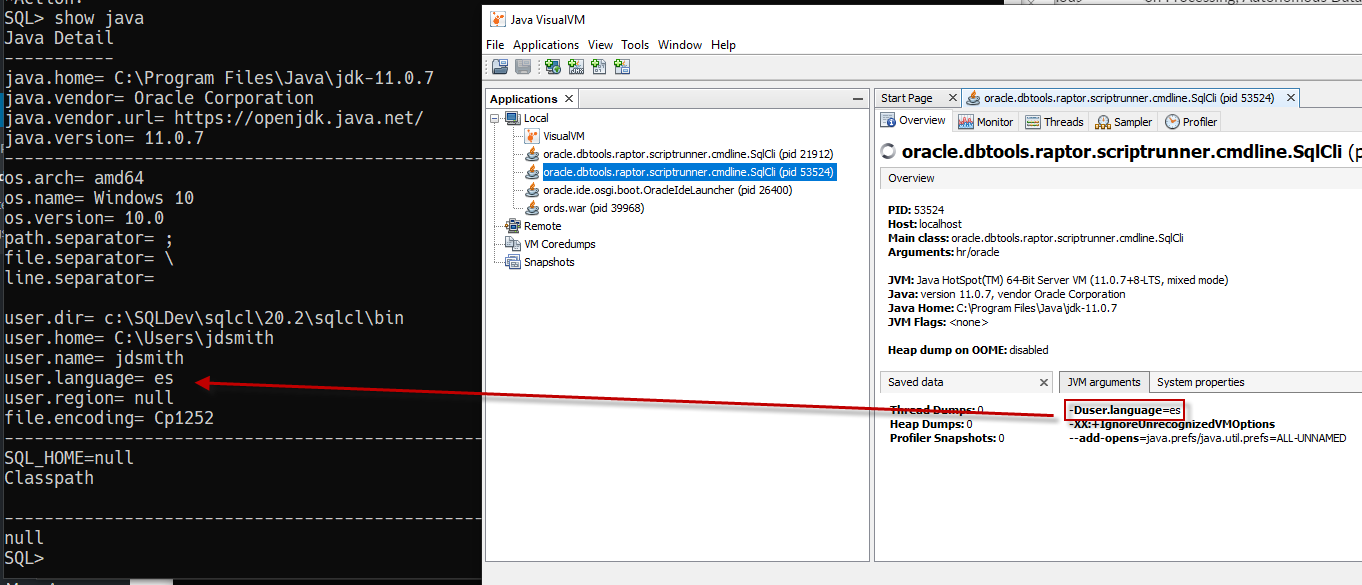This screenshot has height=585, width=1362.
Task: Click the Add JMX Connection toolbar icon
Action: [x=576, y=67]
